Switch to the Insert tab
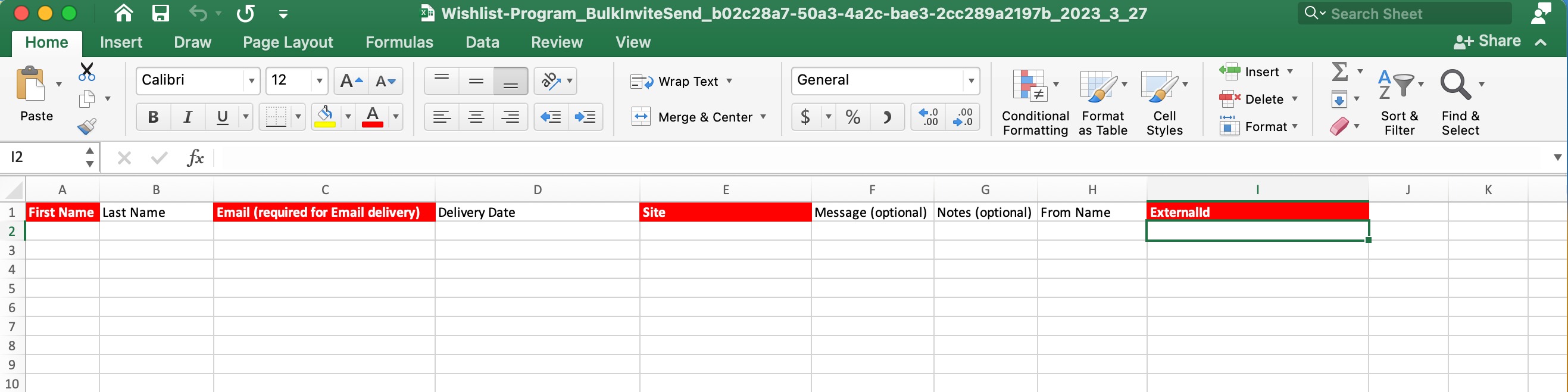 tap(120, 42)
